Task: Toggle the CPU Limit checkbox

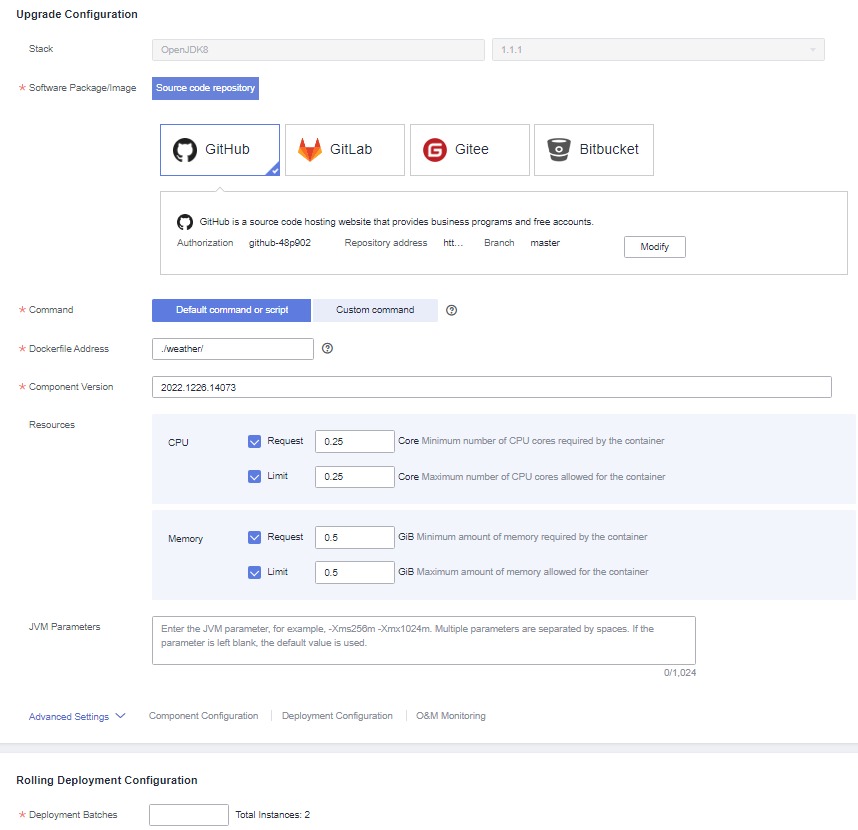Action: 254,477
